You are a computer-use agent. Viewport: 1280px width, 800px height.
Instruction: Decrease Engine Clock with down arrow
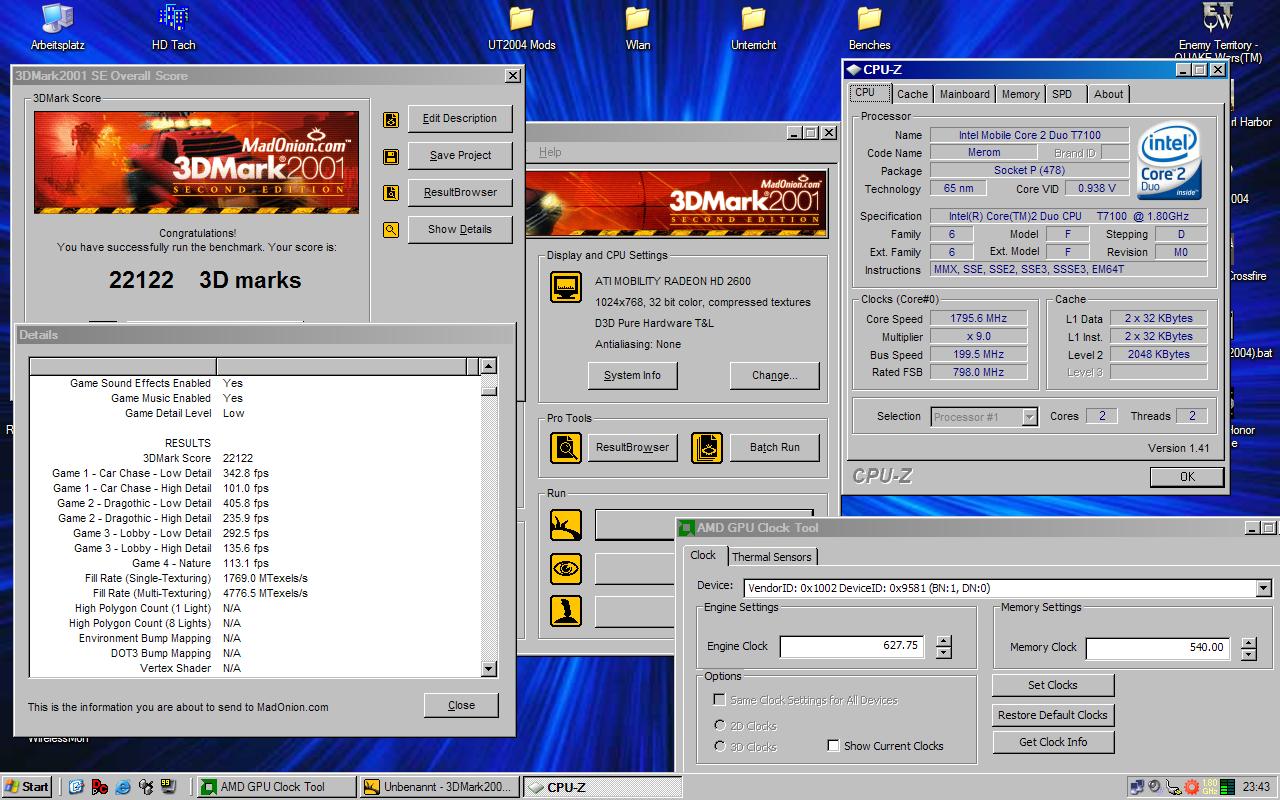tap(943, 653)
